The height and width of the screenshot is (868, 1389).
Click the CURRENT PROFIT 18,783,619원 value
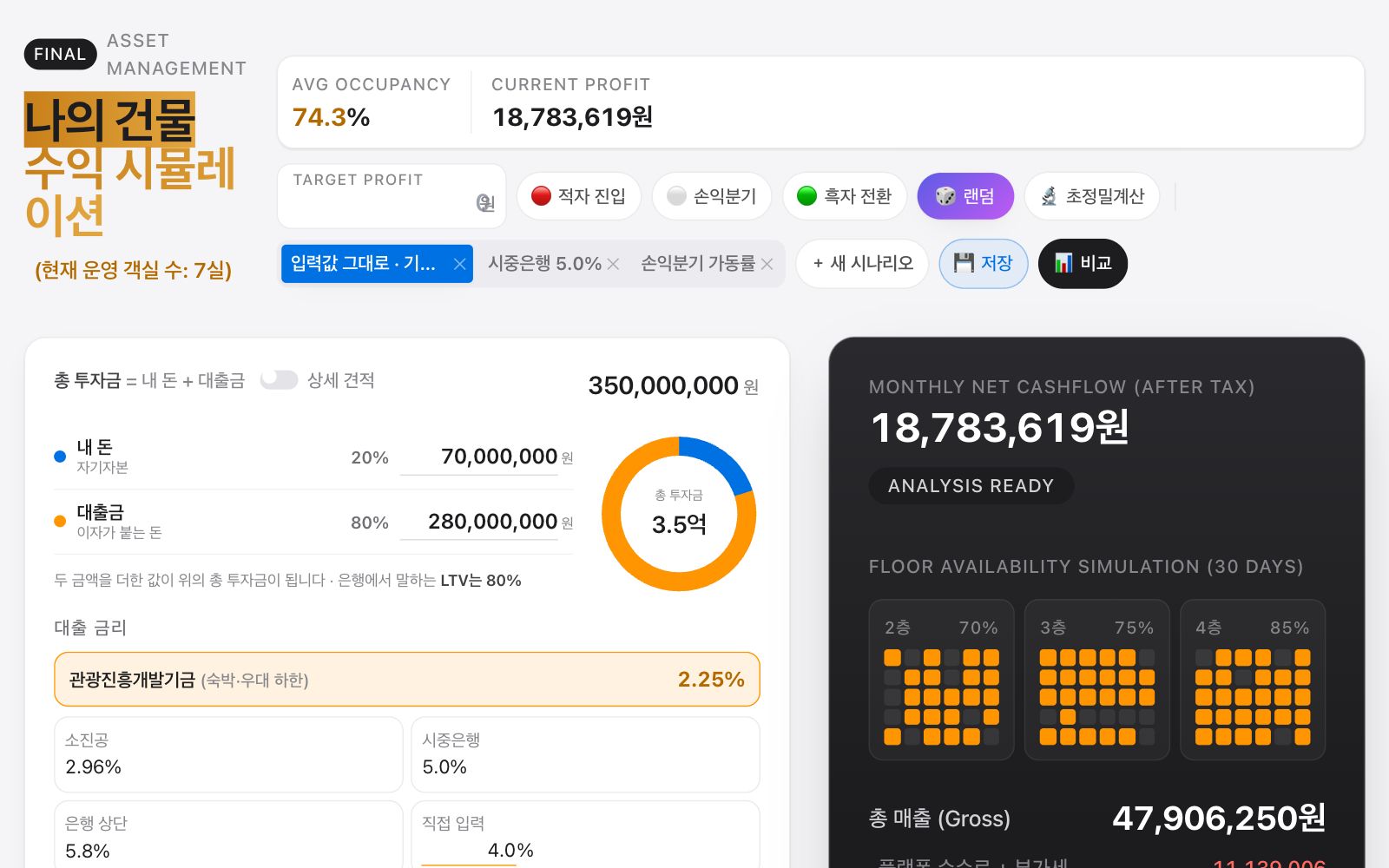click(x=572, y=117)
